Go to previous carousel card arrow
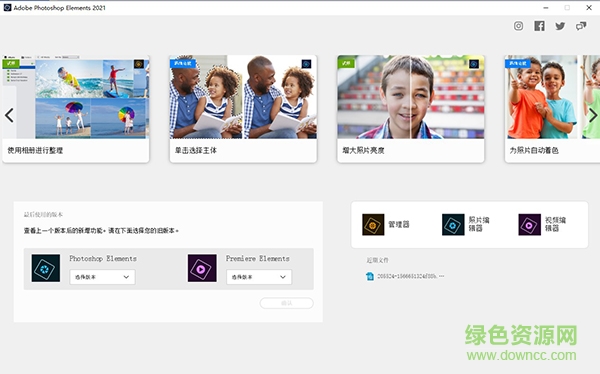600x374 pixels. 9,115
